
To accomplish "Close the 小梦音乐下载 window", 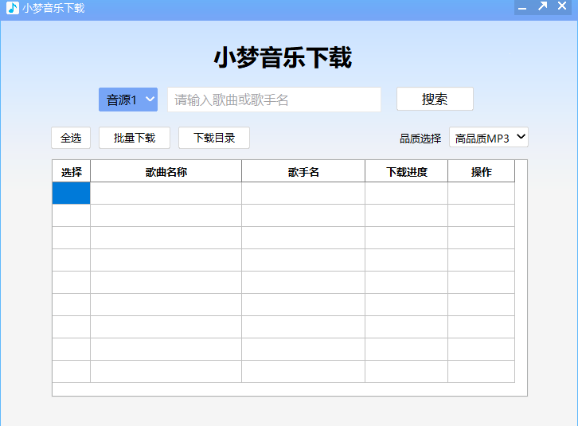I will [562, 6].
